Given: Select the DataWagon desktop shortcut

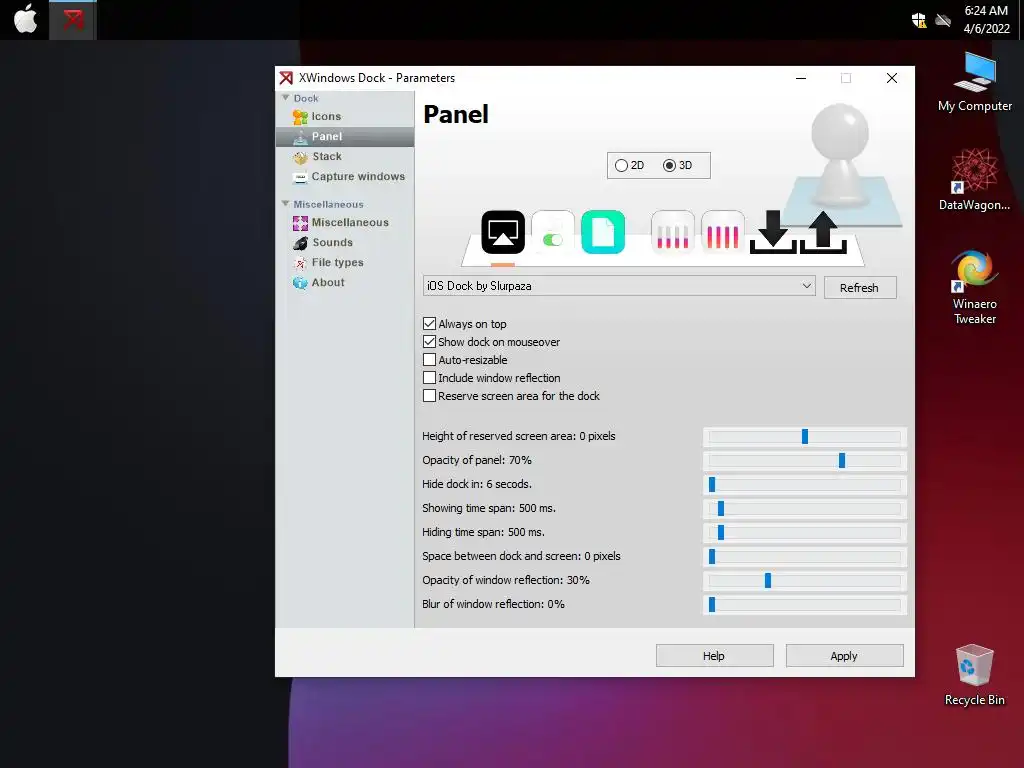Looking at the screenshot, I should click(x=974, y=180).
